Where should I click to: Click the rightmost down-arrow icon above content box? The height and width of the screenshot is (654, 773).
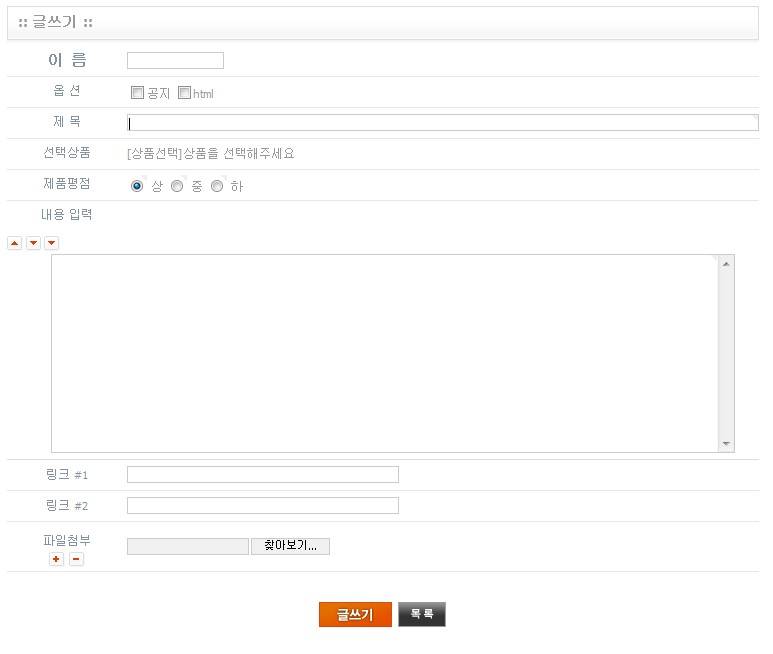pos(51,243)
